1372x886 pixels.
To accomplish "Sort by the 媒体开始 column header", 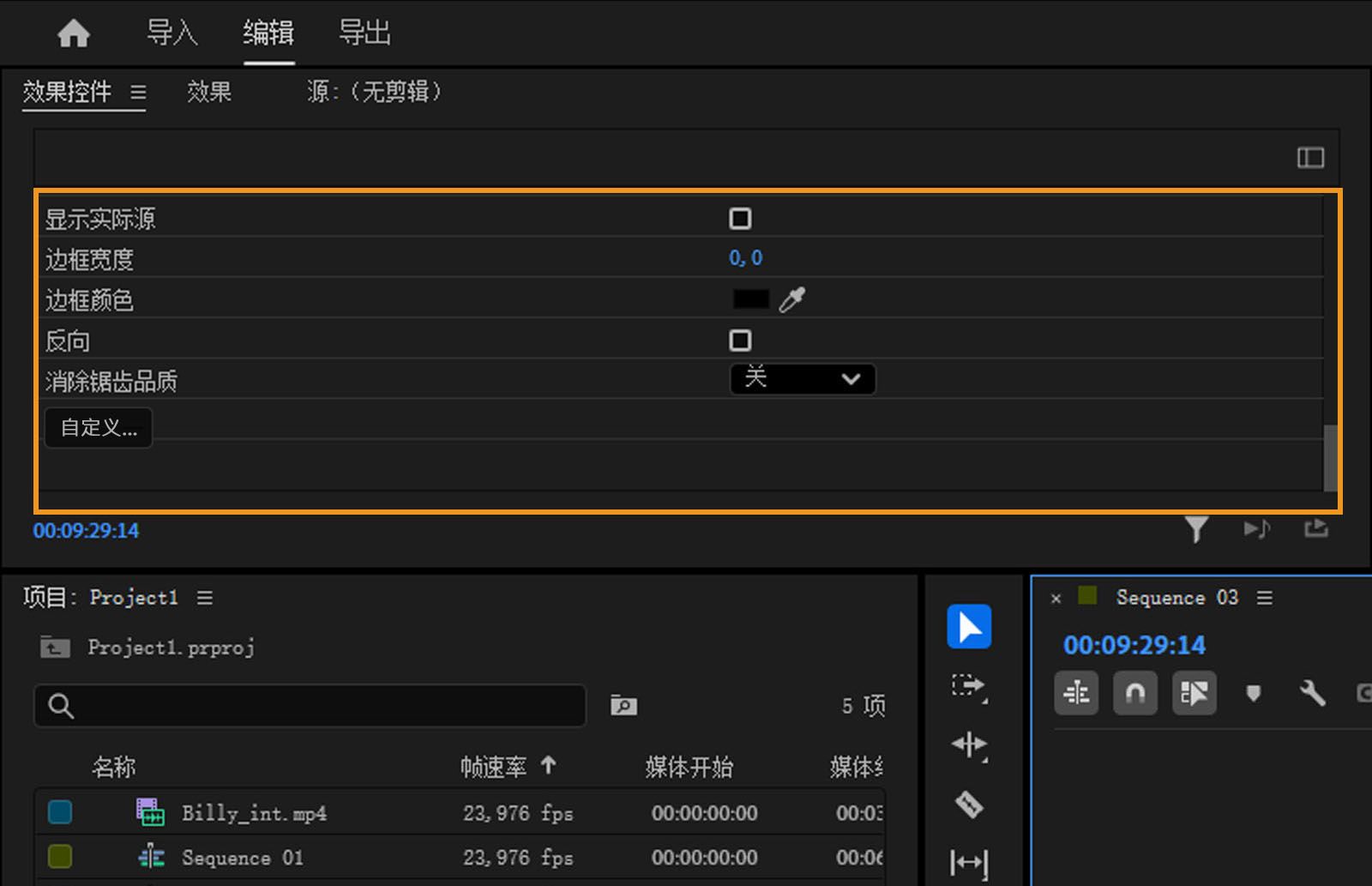I will pos(689,767).
